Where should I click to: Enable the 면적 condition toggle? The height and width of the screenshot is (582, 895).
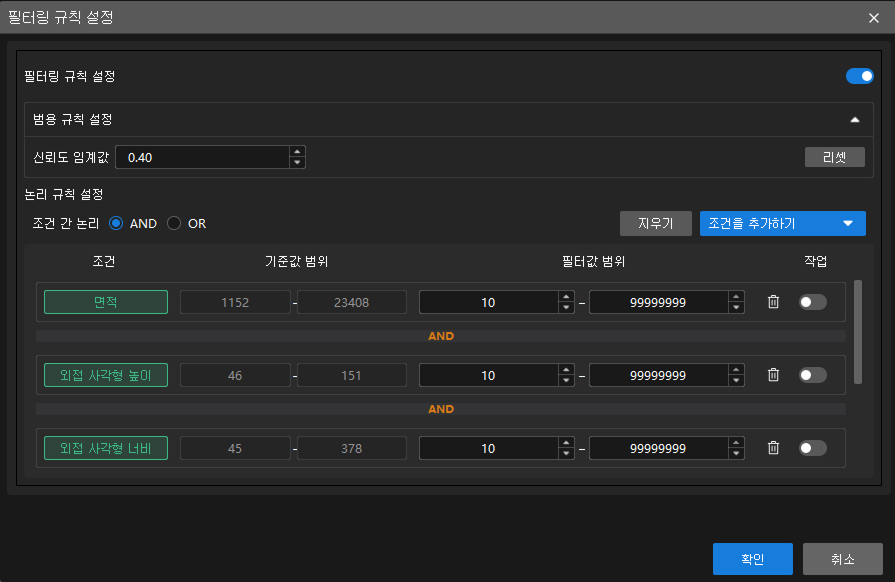[x=813, y=302]
